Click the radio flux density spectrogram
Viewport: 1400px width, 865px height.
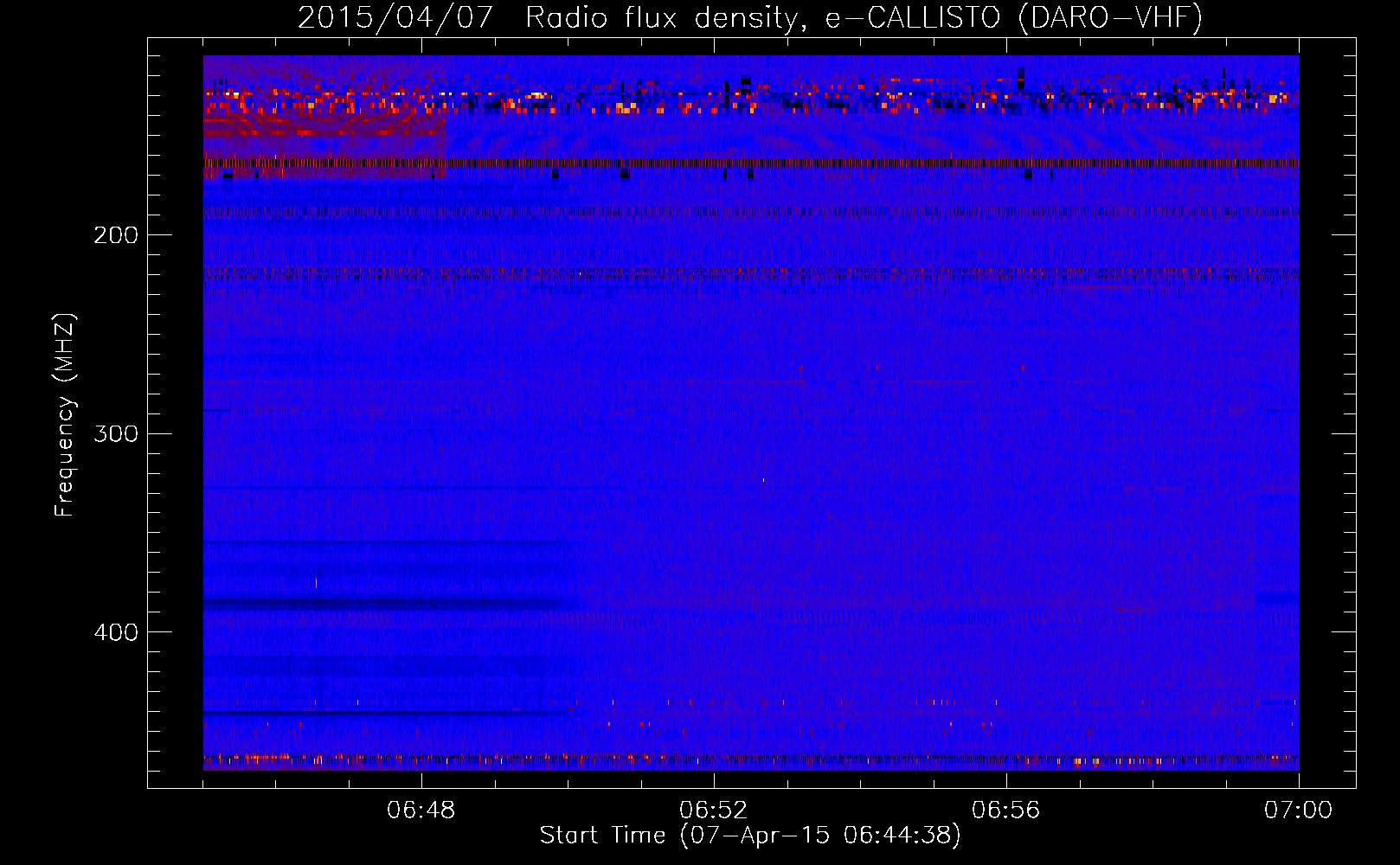(x=751, y=413)
